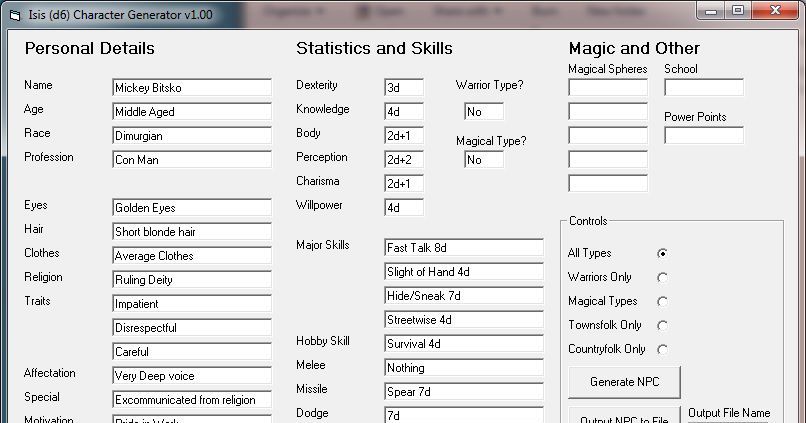Maximize the Isis Character Generator window
Image resolution: width=806 pixels, height=423 pixels.
click(x=738, y=10)
